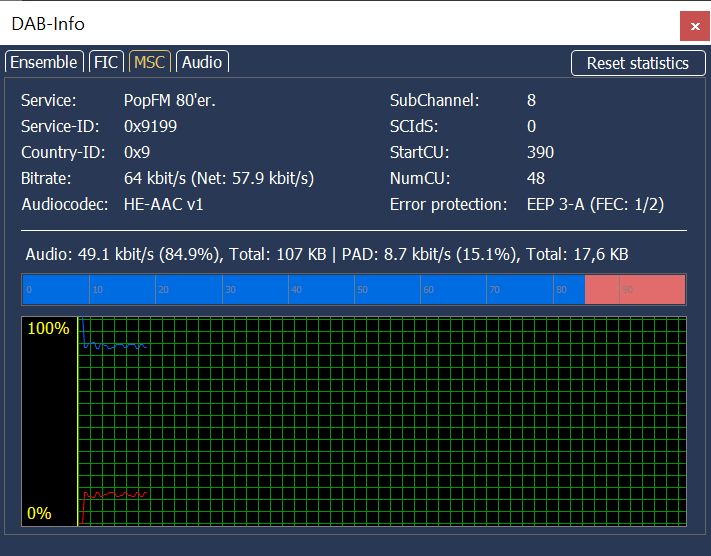Open the Audio tab
Screen dimensions: 711x556
click(x=202, y=62)
